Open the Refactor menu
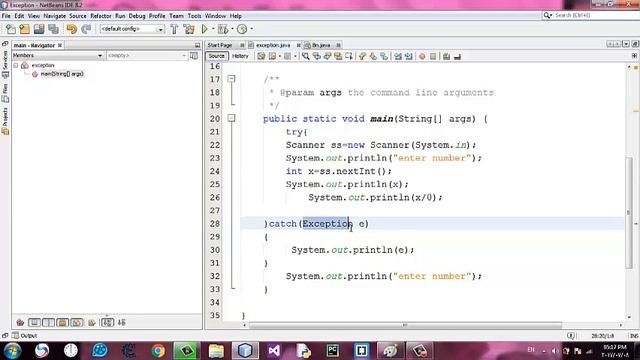640x360 pixels. point(100,16)
